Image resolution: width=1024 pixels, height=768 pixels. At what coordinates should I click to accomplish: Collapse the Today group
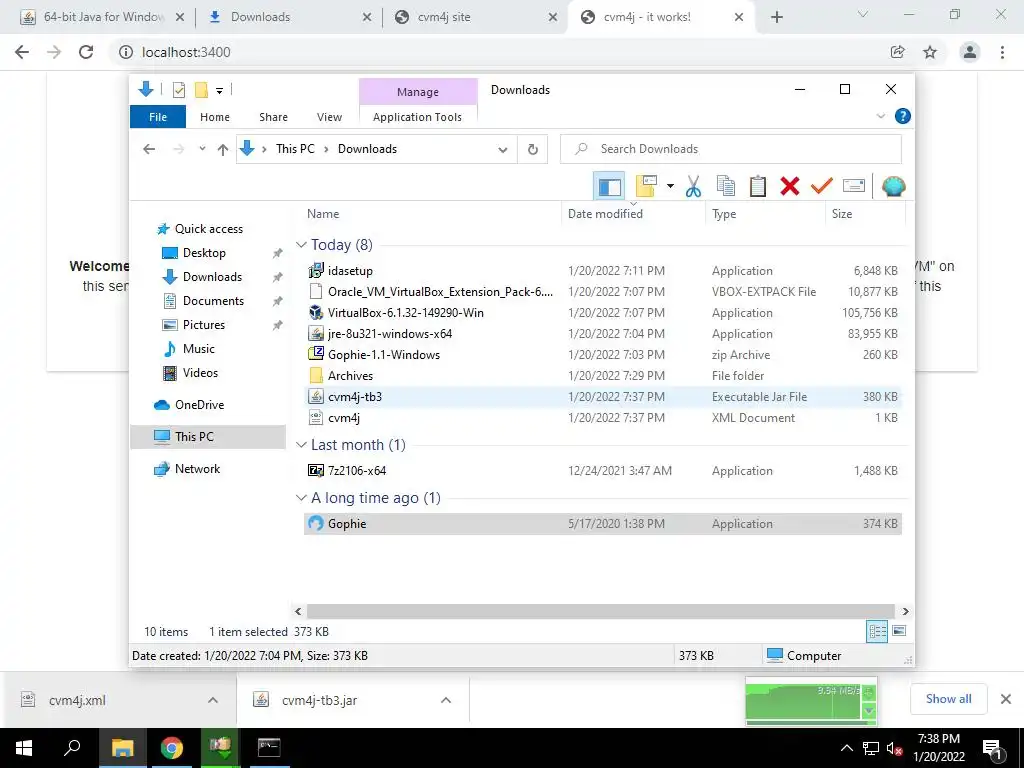tap(301, 245)
